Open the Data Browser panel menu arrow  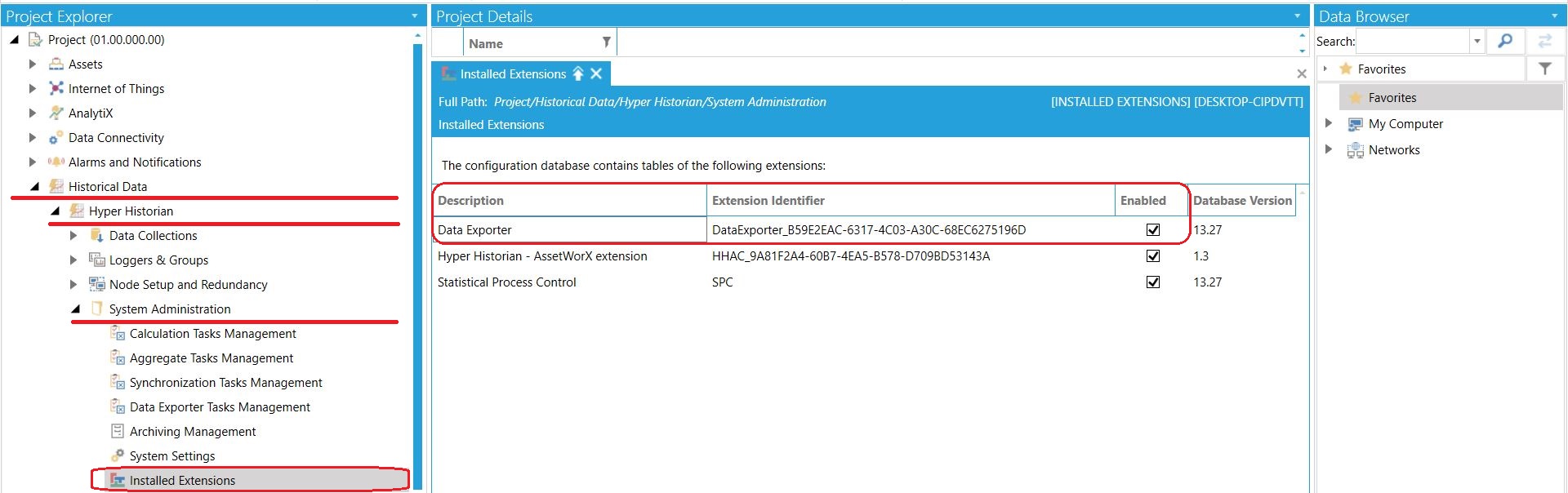(1554, 16)
